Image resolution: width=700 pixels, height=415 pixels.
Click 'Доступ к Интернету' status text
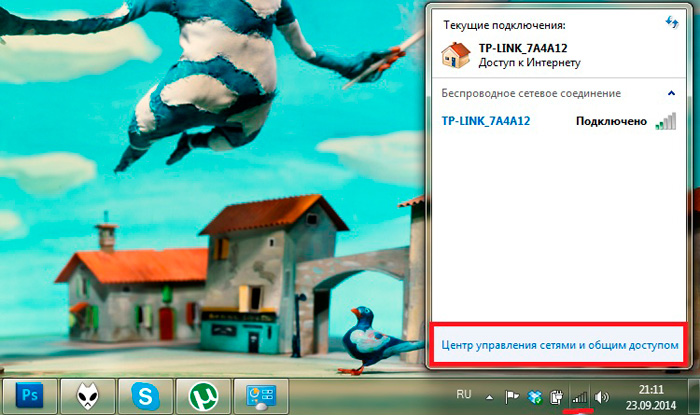529,62
